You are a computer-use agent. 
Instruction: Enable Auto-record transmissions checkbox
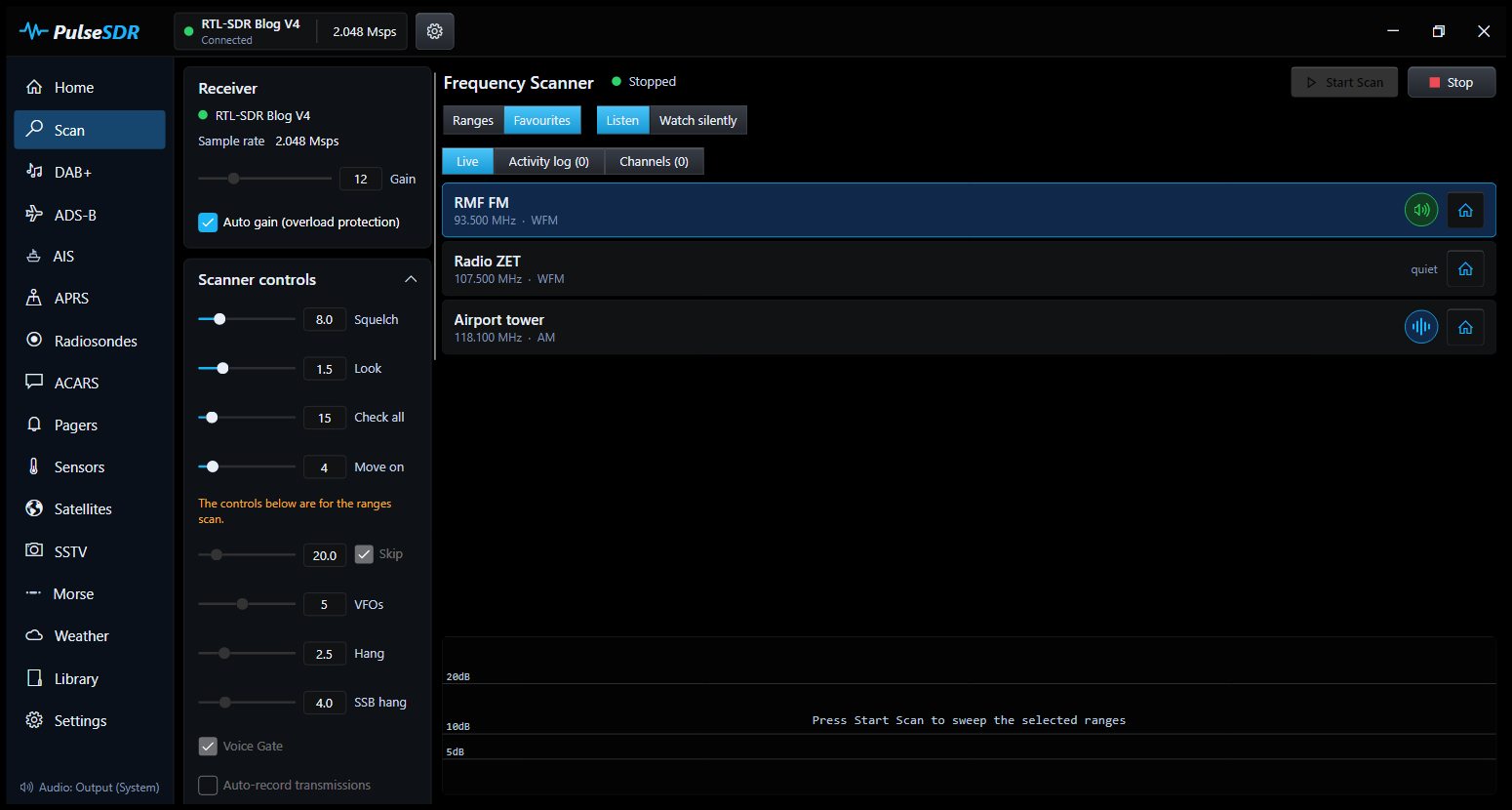(208, 785)
